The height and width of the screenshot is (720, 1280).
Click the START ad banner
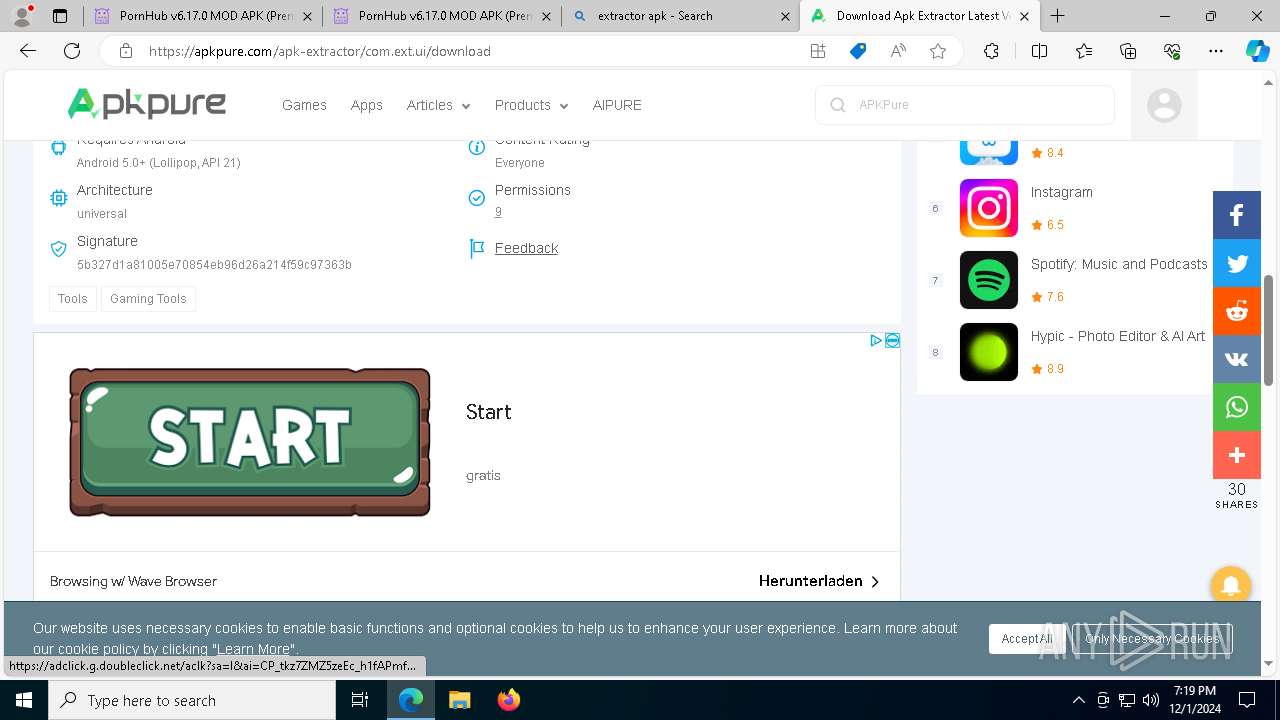(249, 441)
